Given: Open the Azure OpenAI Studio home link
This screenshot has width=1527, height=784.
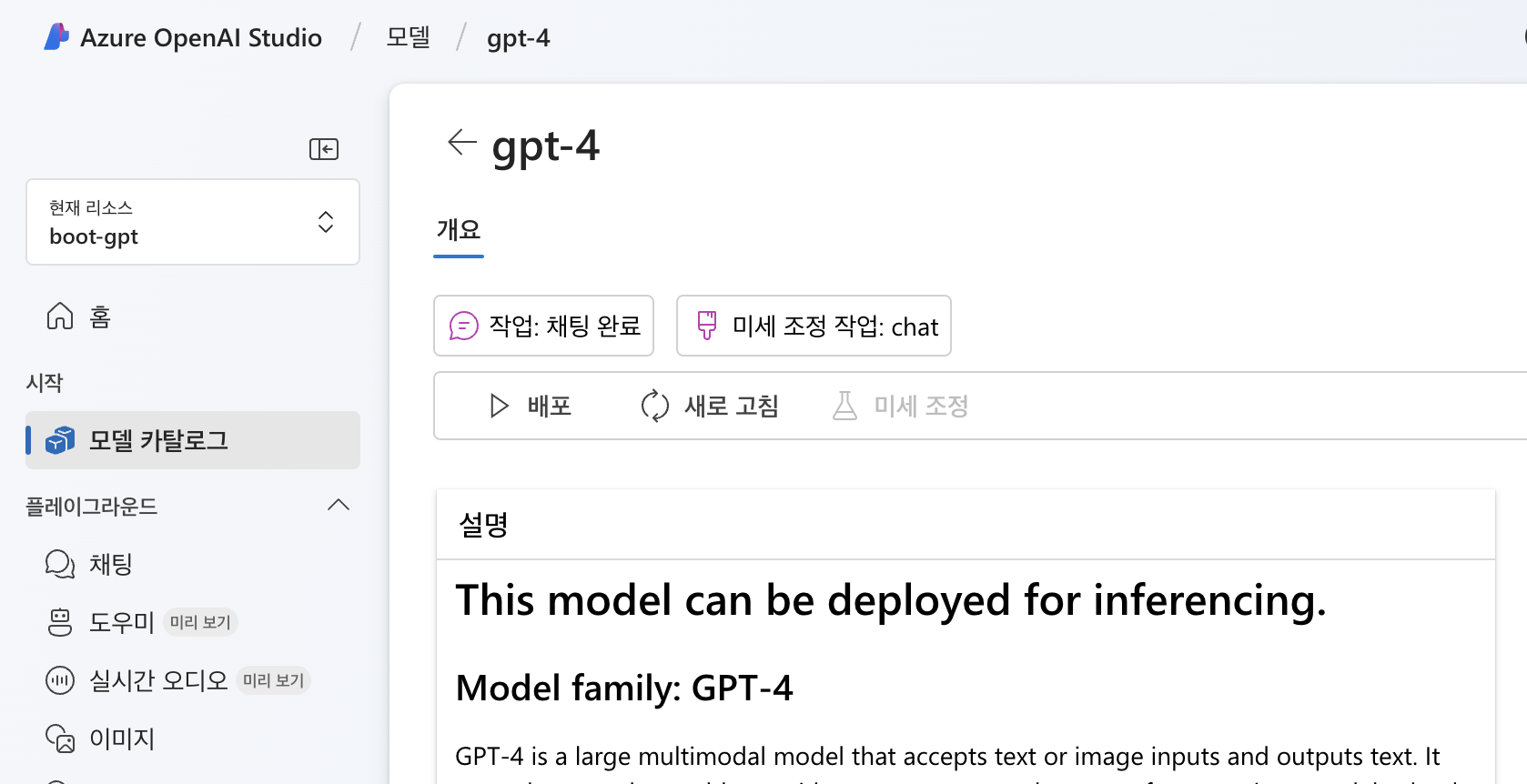Looking at the screenshot, I should 200,37.
